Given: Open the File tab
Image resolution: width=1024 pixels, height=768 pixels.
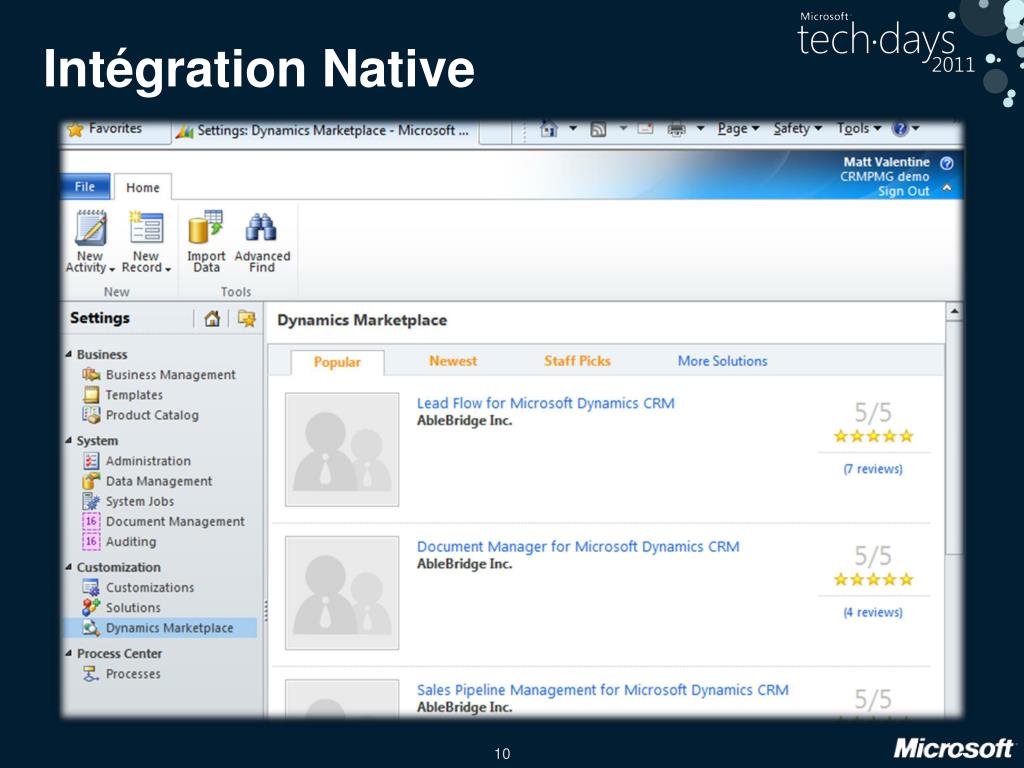Looking at the screenshot, I should point(85,187).
